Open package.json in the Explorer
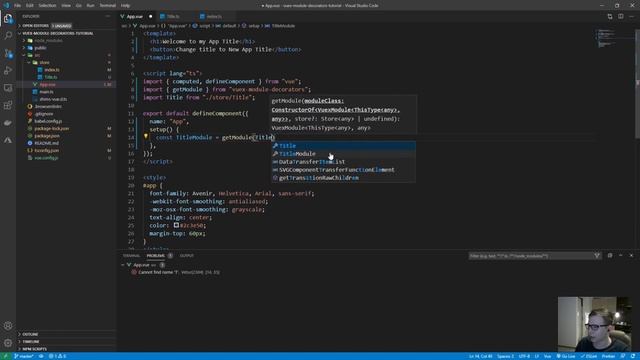The width and height of the screenshot is (640, 360). 47,136
